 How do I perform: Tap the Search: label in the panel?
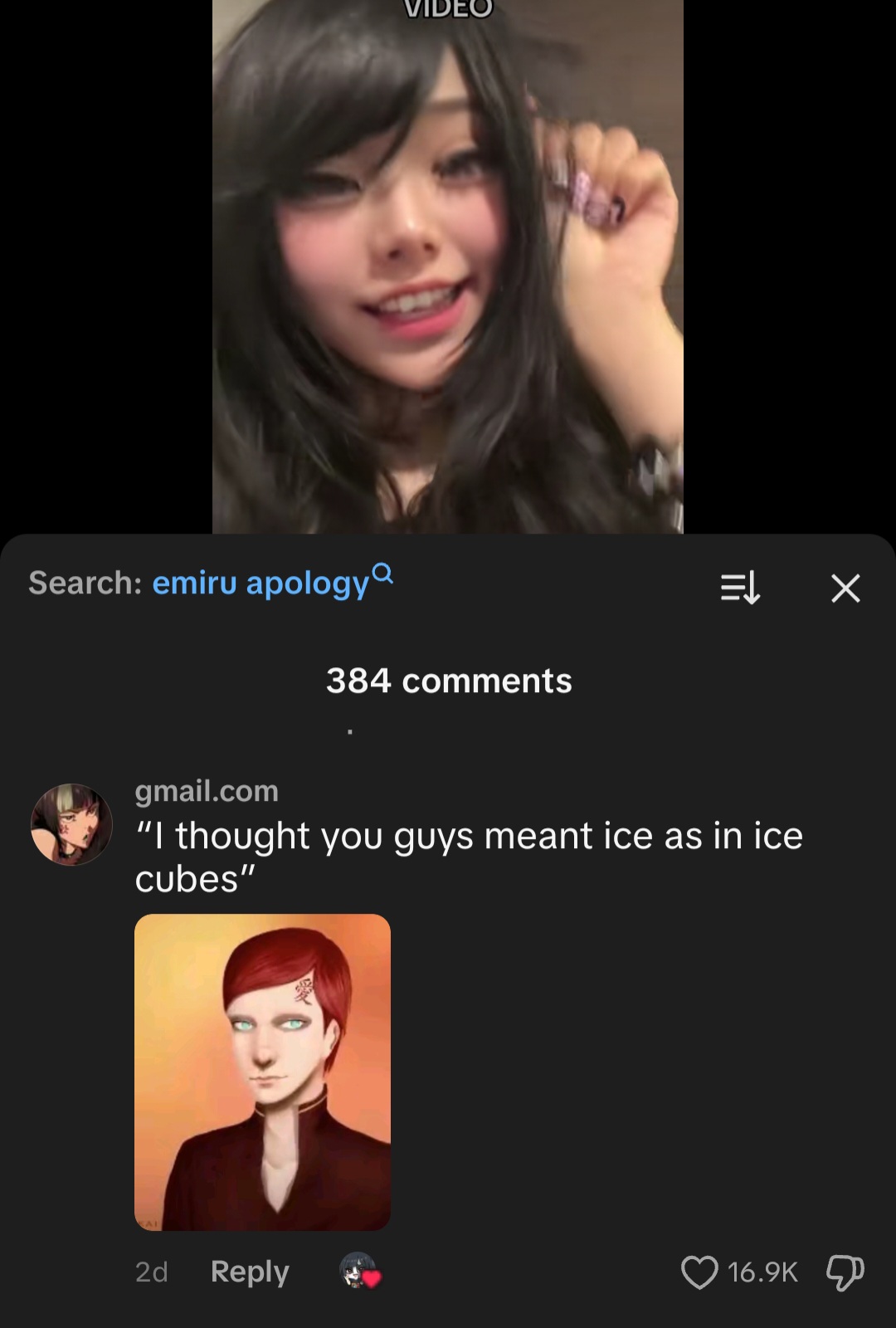[x=85, y=583]
